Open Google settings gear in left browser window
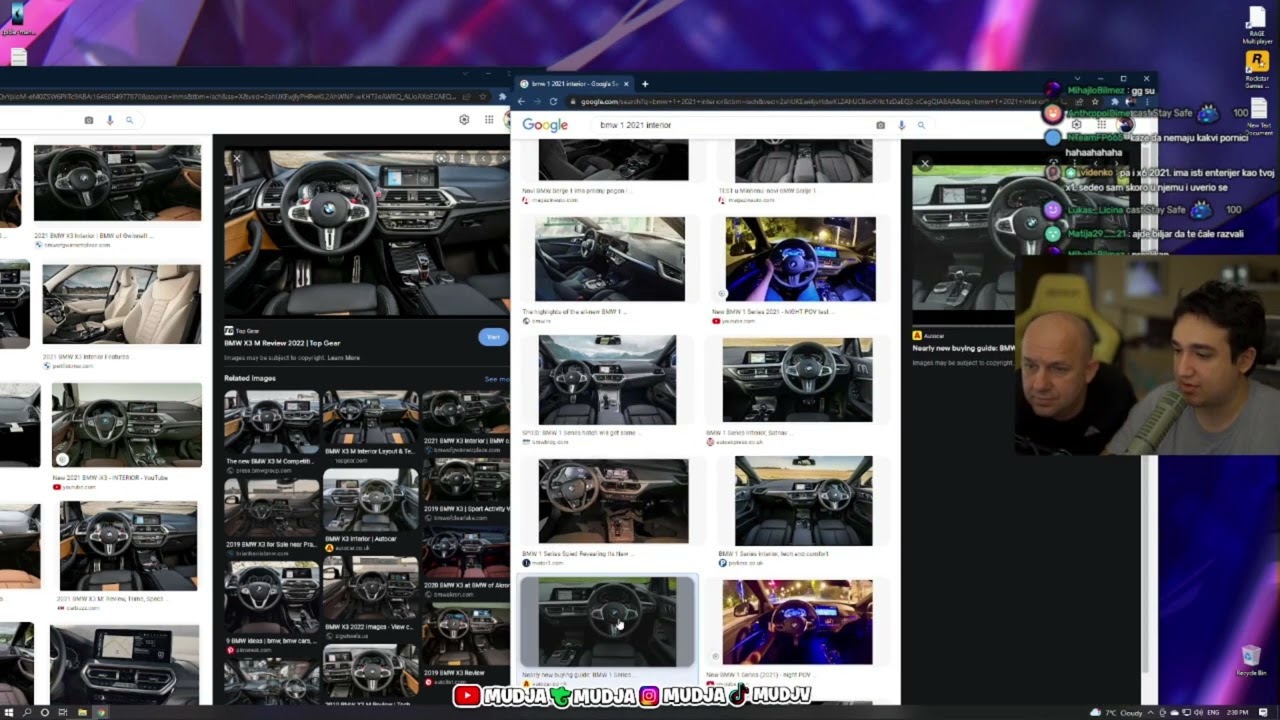This screenshot has height=720, width=1280. point(464,120)
